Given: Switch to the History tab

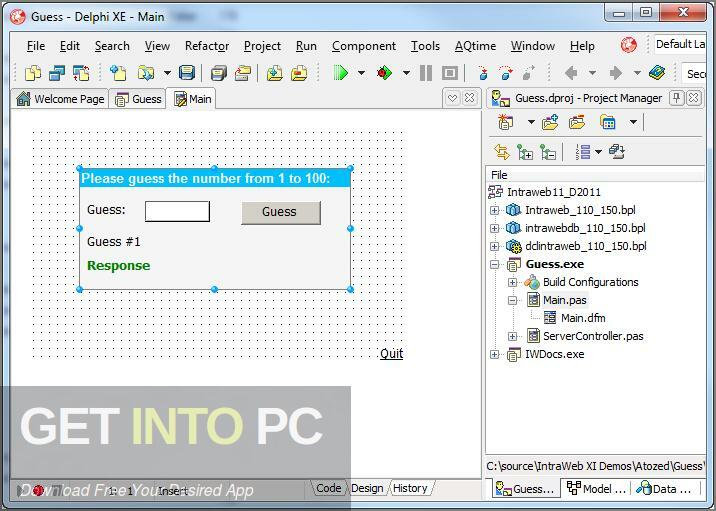Looking at the screenshot, I should (x=410, y=488).
